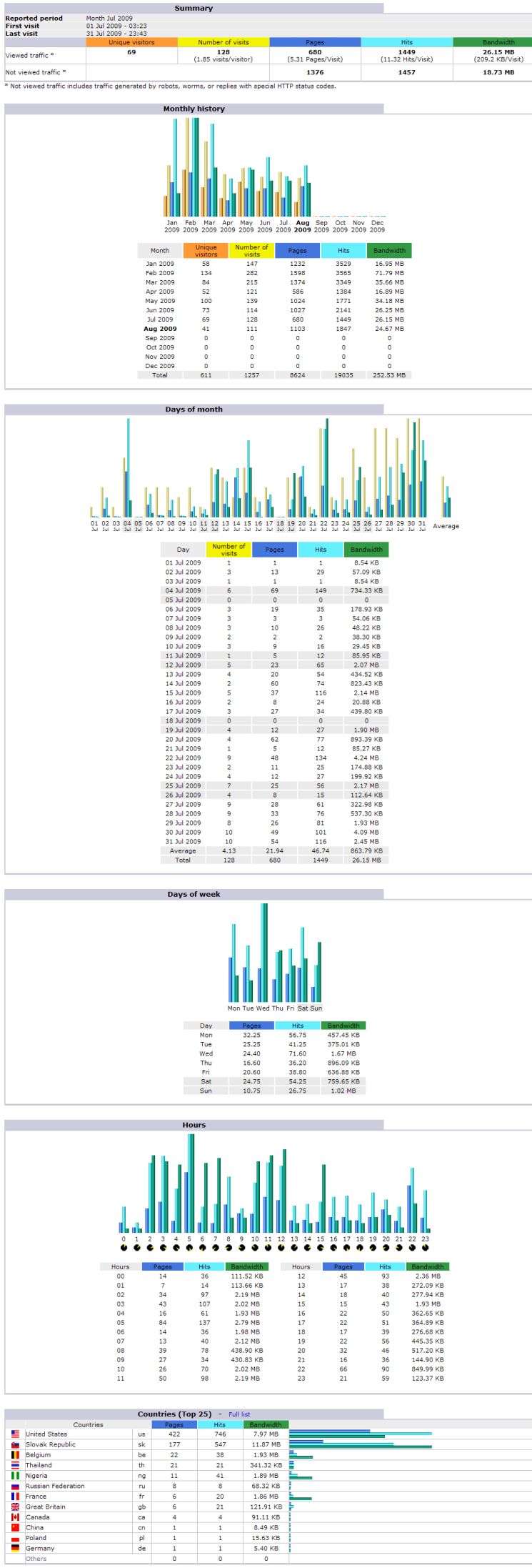
Task: Click the Pages column header in Countries table
Action: pyautogui.click(x=174, y=1424)
